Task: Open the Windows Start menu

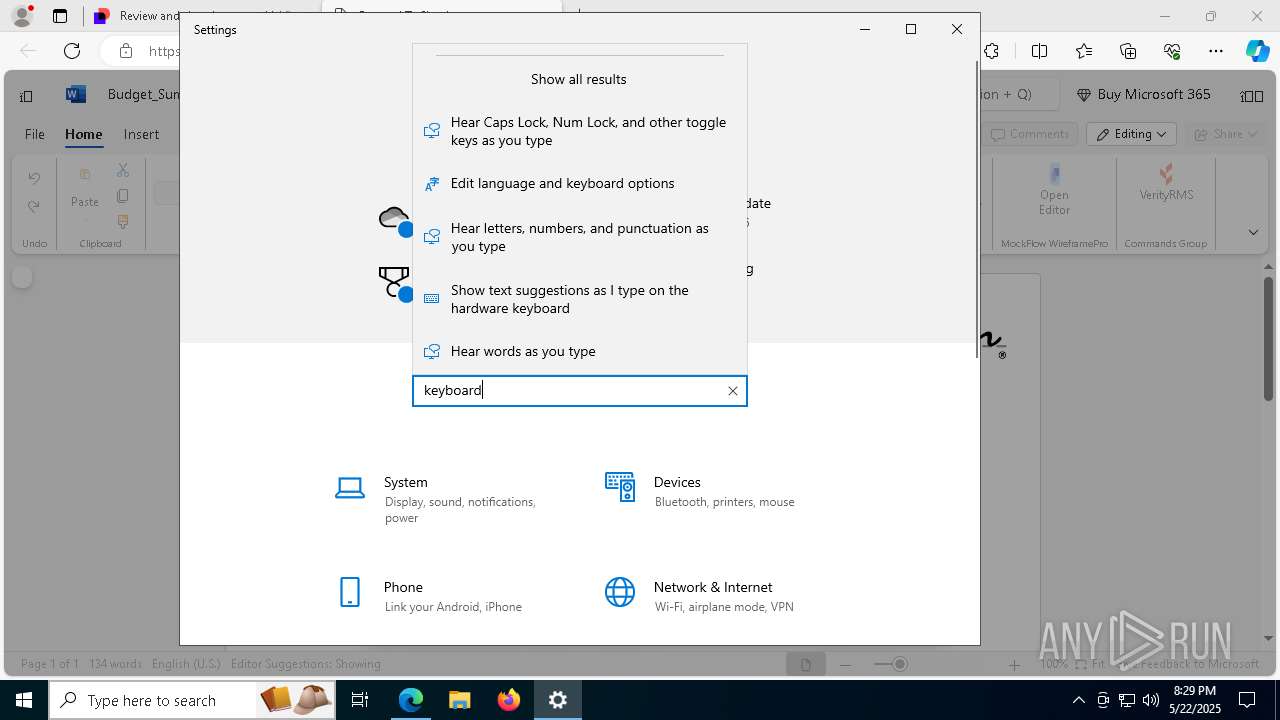Action: (24, 700)
